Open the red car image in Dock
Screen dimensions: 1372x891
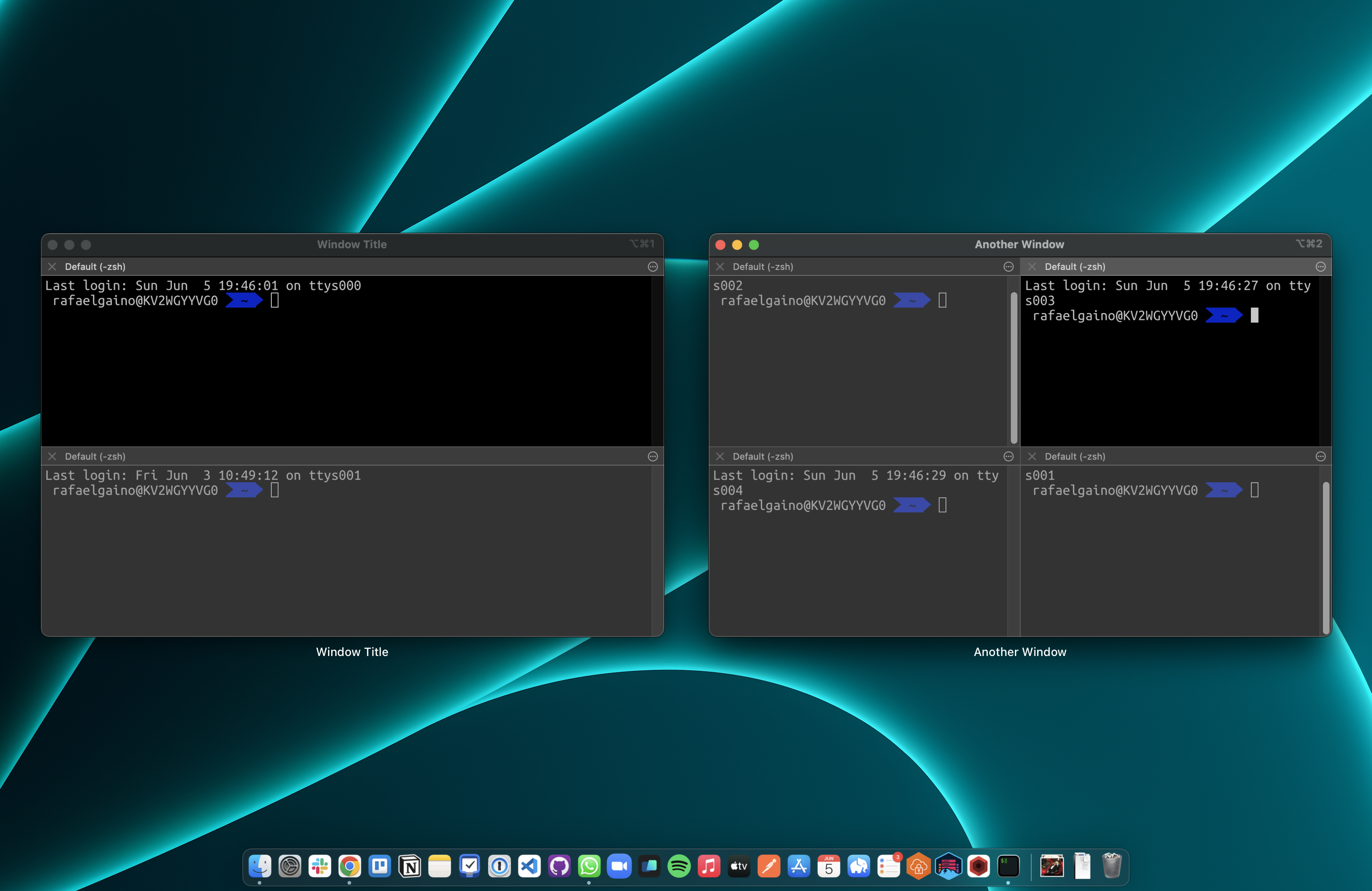pos(1052,866)
